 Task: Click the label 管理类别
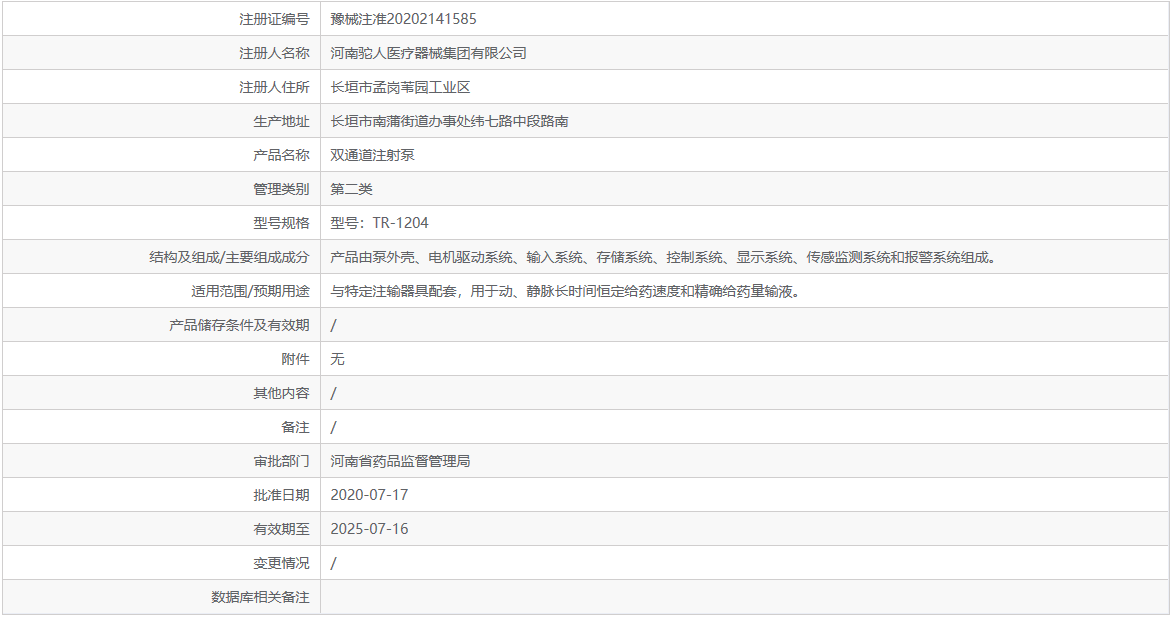(x=281, y=189)
